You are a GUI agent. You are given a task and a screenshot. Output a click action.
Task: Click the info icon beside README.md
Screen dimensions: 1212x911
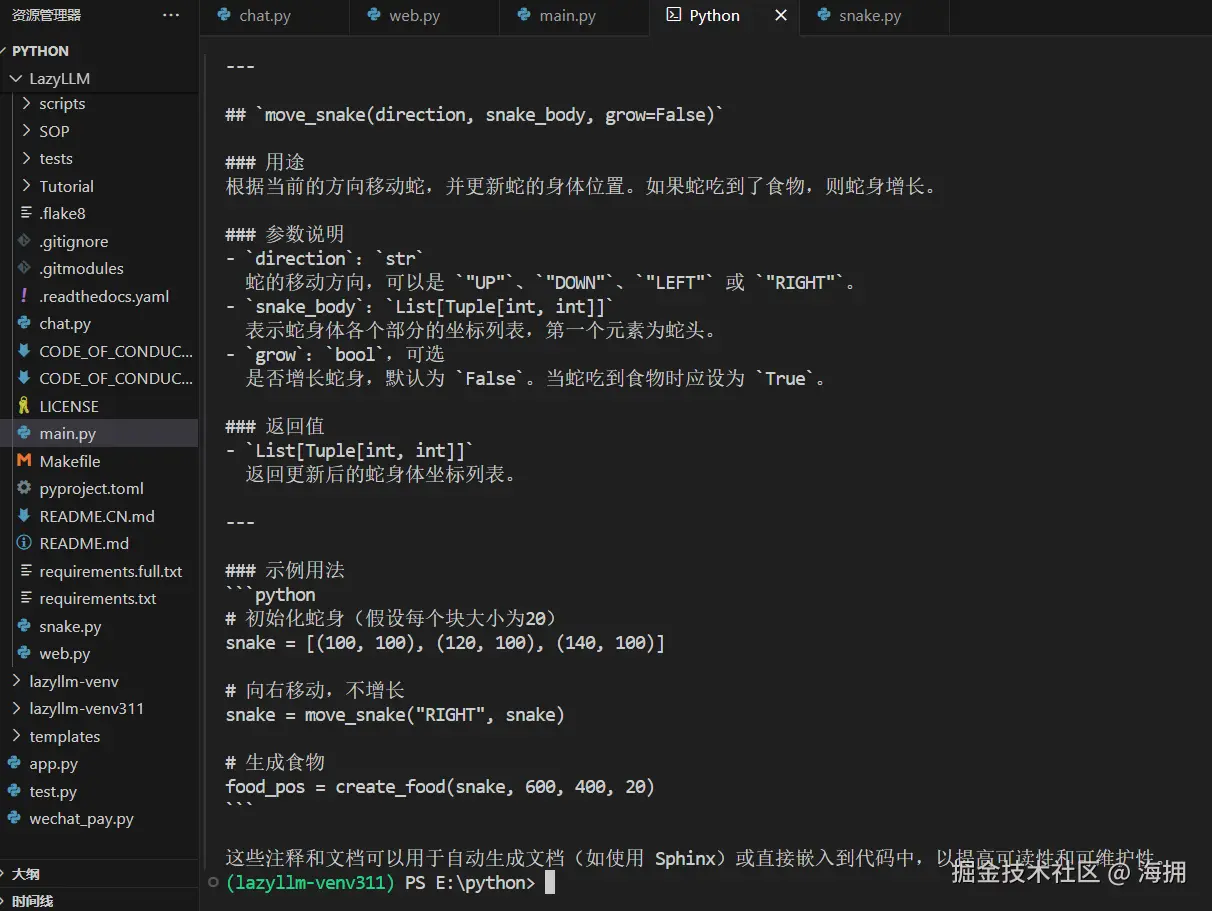(25, 543)
